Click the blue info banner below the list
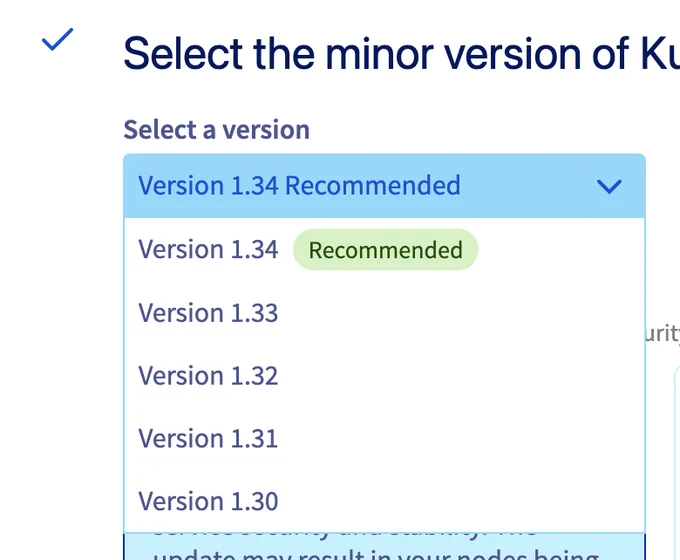Image resolution: width=680 pixels, height=560 pixels. tap(384, 547)
